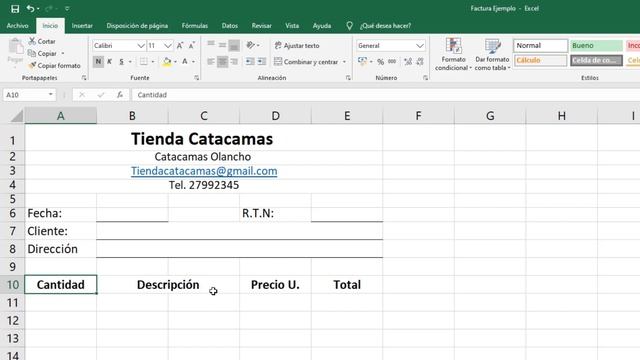Open the Portapapeles dialog launcher

click(84, 78)
